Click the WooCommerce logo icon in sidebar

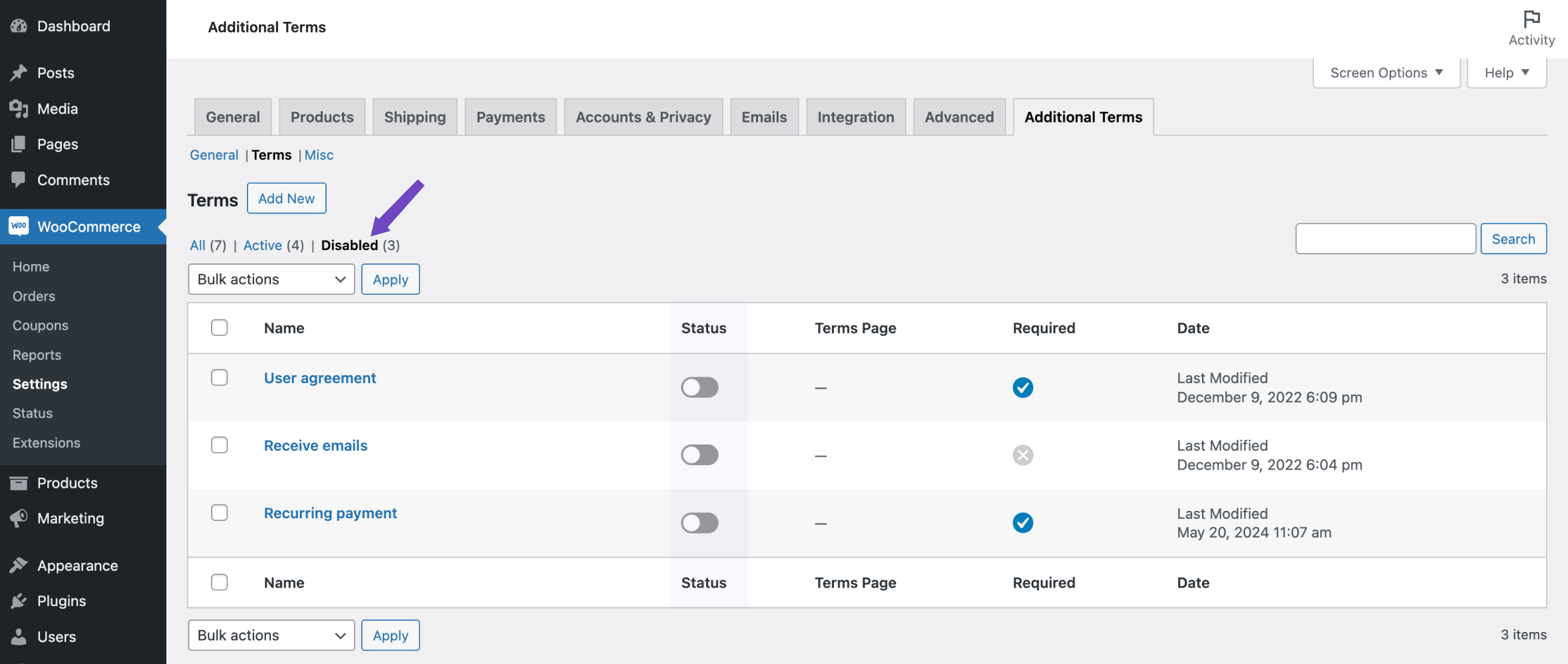[19, 226]
